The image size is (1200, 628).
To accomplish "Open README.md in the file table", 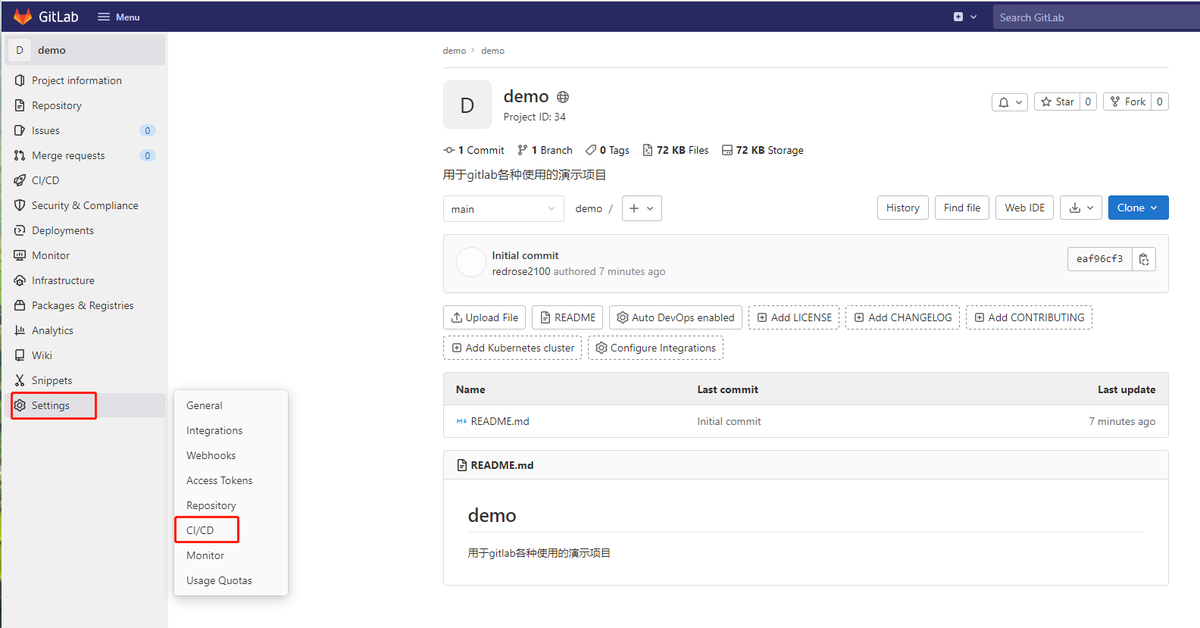I will 500,421.
